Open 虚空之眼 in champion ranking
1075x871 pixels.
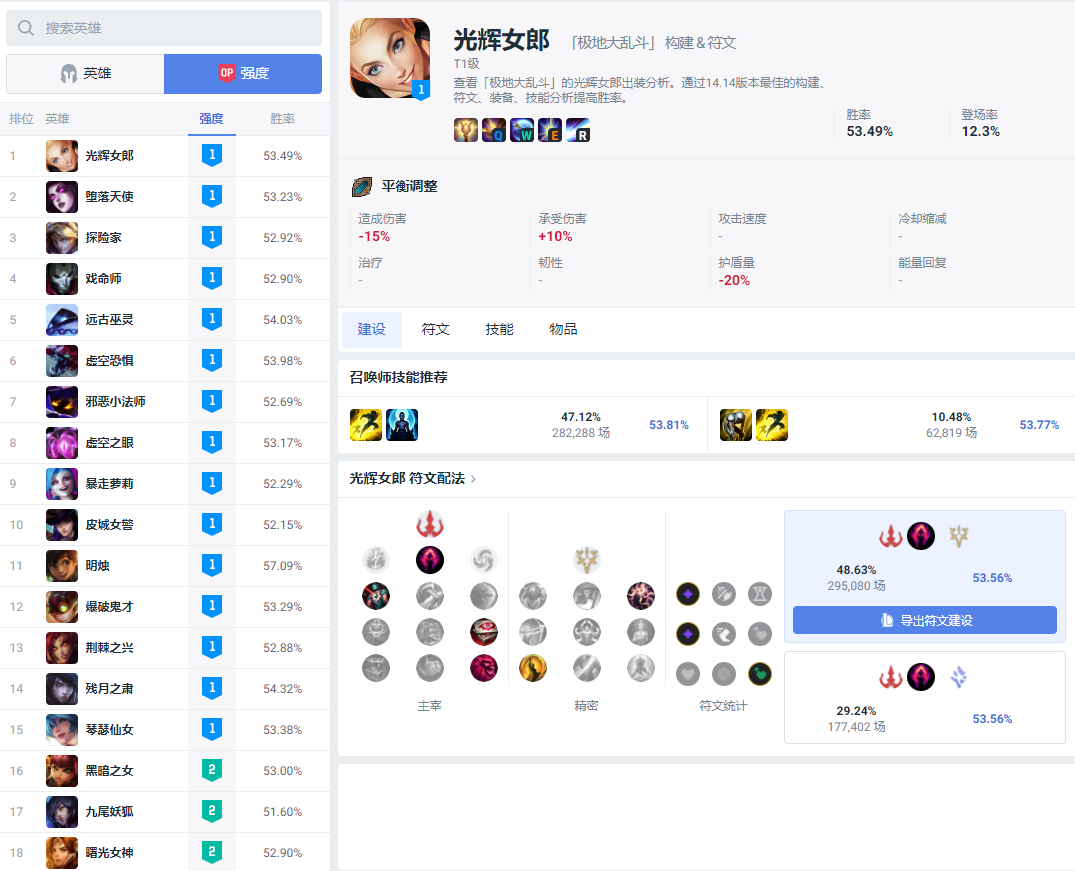coord(165,443)
